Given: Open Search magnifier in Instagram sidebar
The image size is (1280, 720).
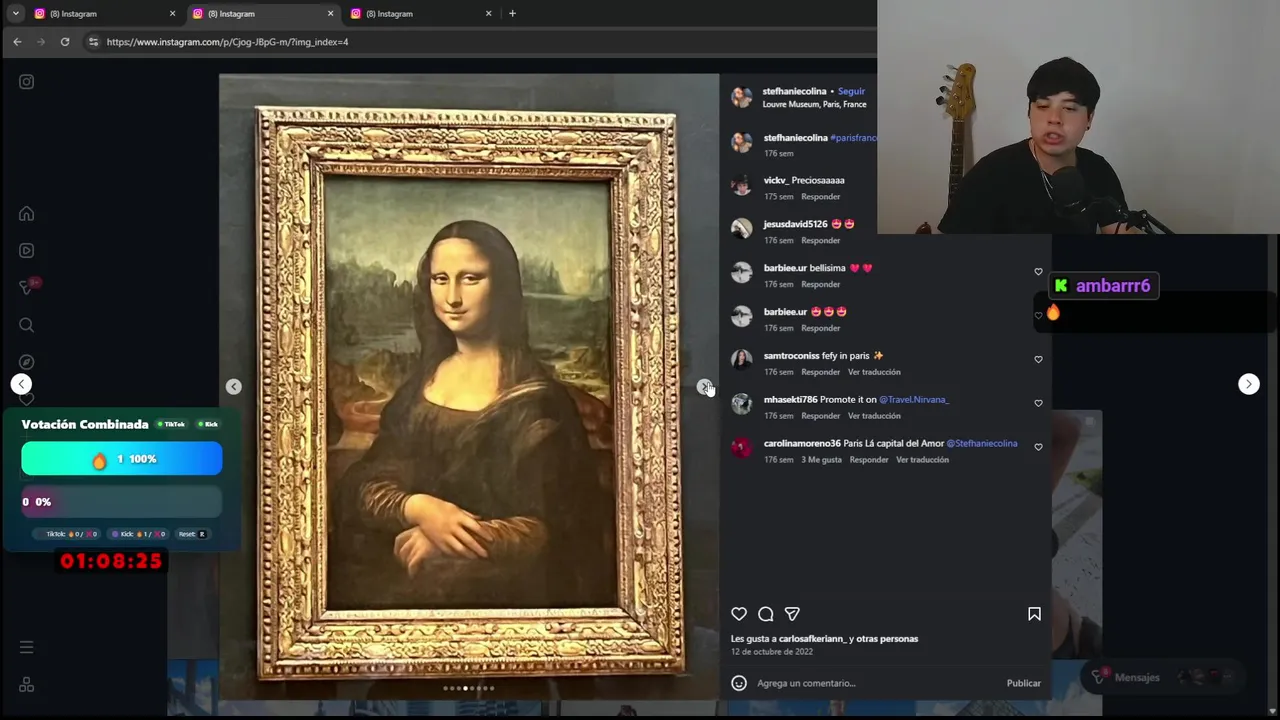Looking at the screenshot, I should pyautogui.click(x=27, y=325).
